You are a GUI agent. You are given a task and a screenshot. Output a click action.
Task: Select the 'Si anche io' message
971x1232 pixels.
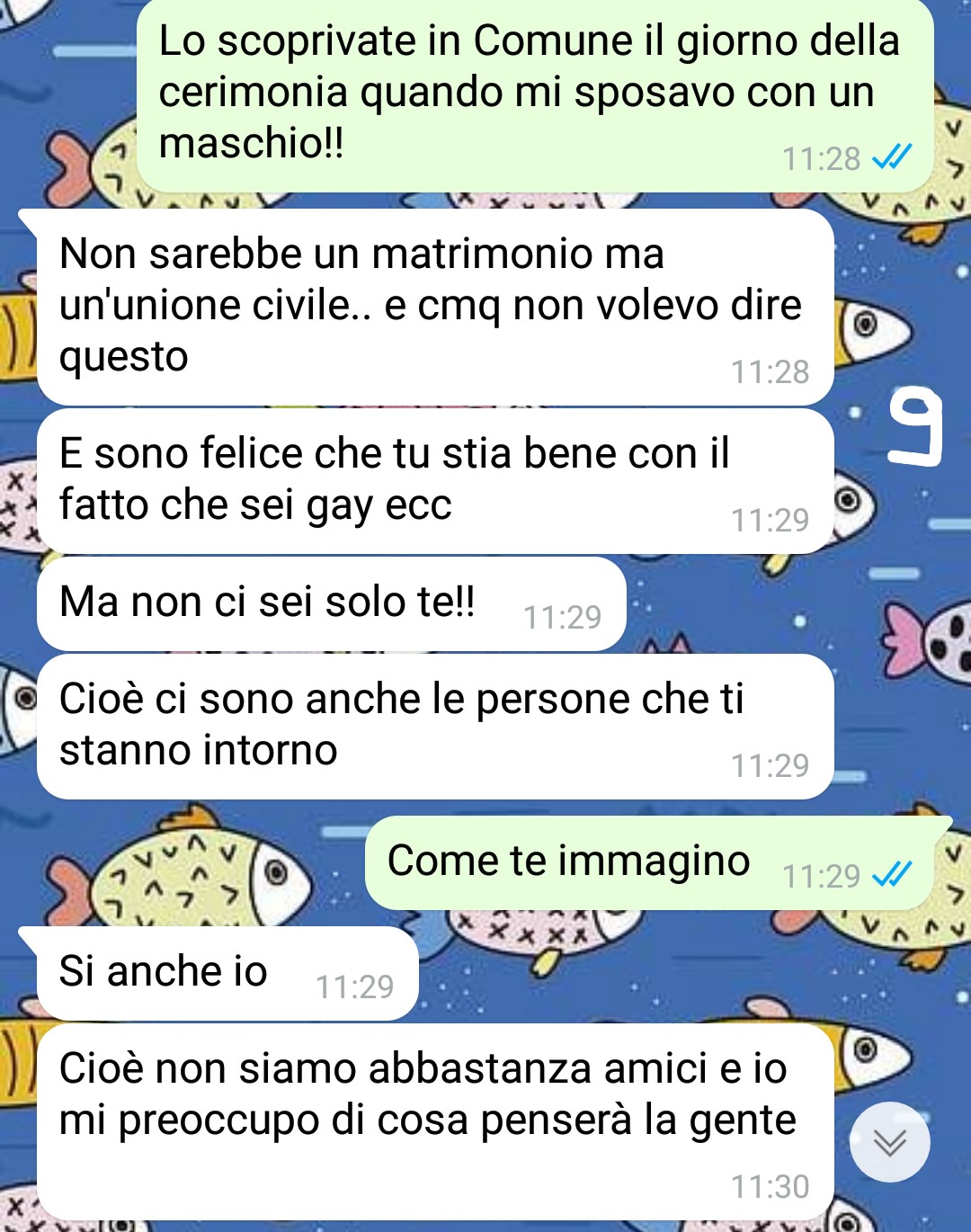pos(227,973)
